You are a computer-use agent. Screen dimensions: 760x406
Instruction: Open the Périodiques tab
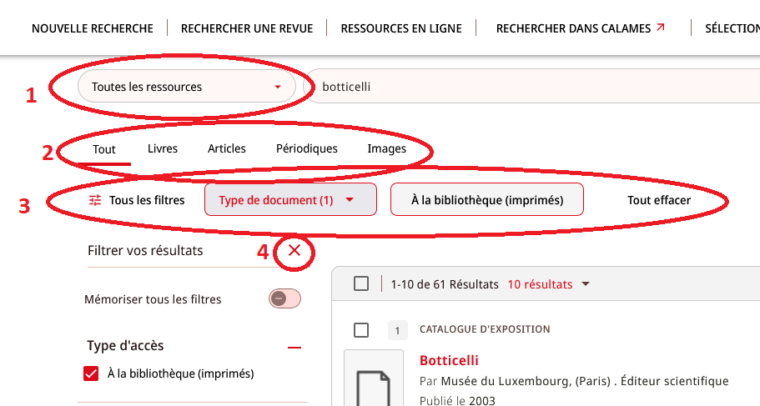coord(307,148)
